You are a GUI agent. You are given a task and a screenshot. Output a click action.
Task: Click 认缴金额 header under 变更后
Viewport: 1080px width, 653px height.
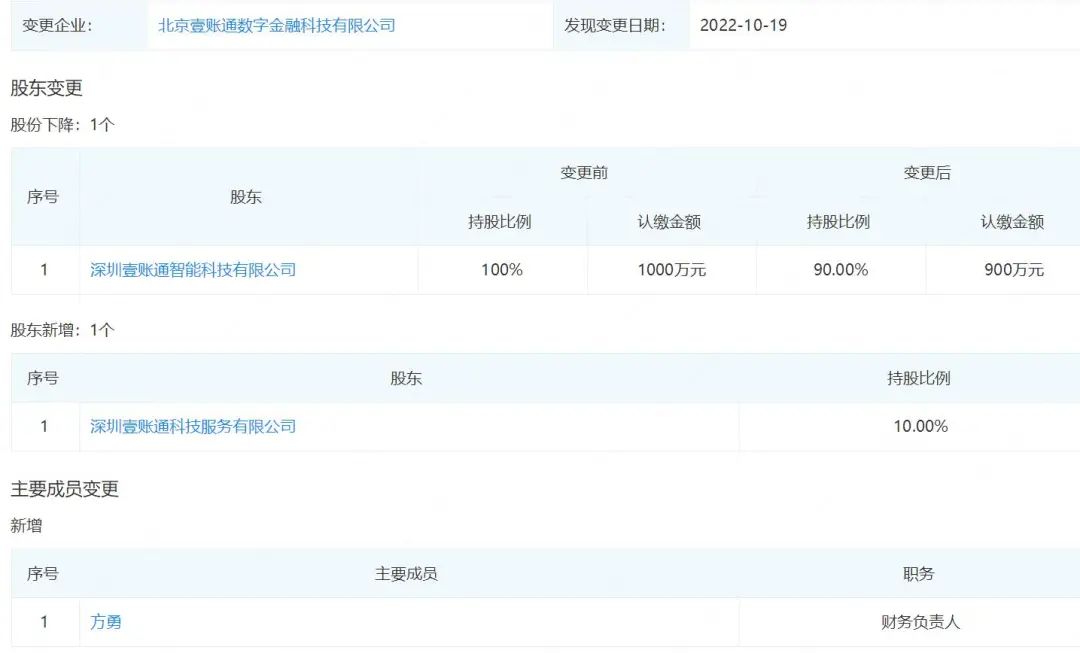pyautogui.click(x=1012, y=222)
